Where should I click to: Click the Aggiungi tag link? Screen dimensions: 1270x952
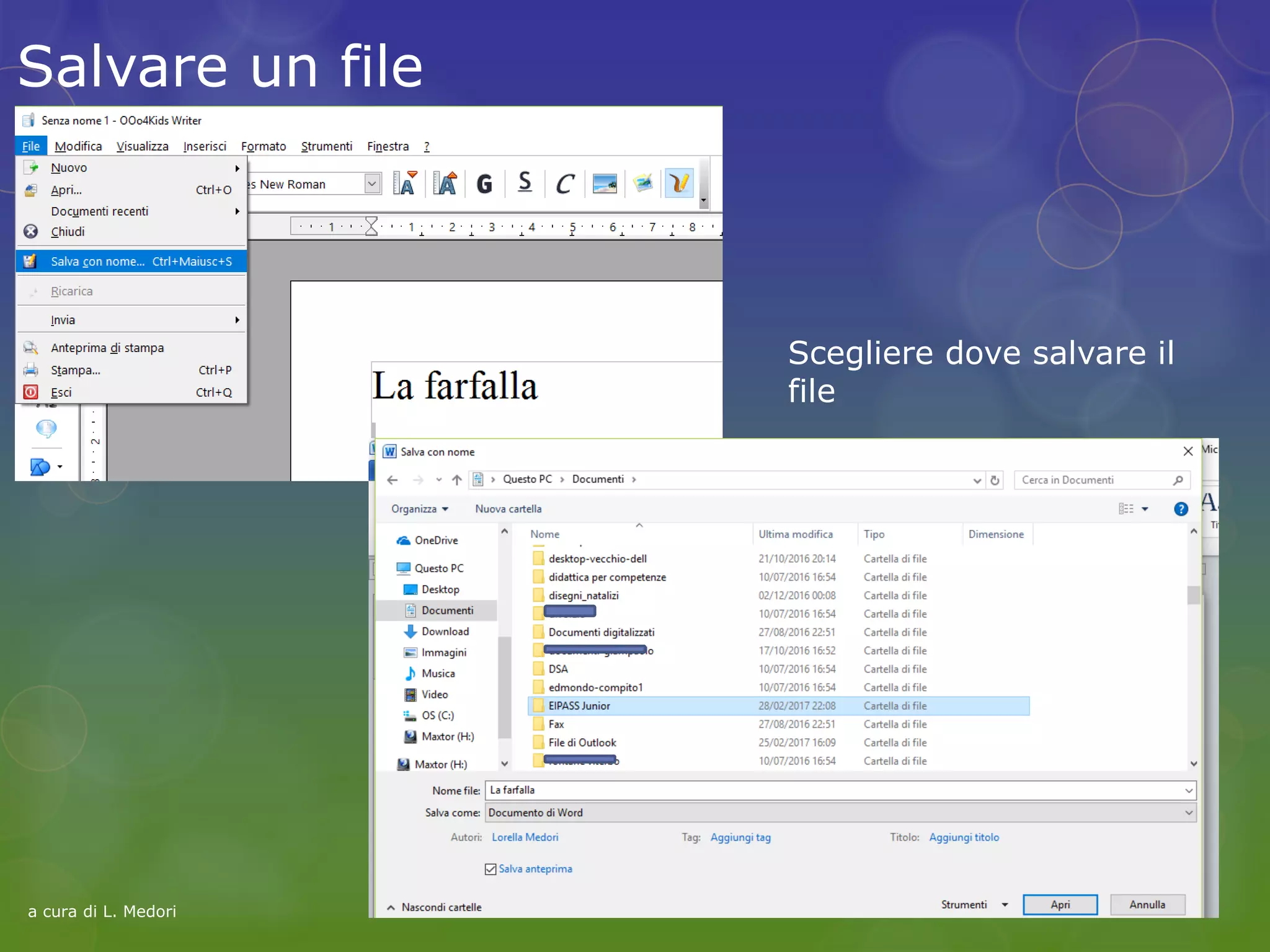[740, 837]
